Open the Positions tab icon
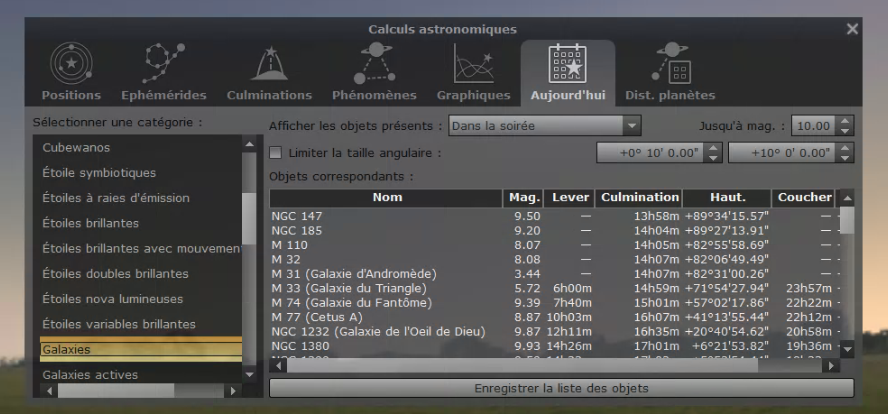This screenshot has width=888, height=414. pyautogui.click(x=71, y=63)
